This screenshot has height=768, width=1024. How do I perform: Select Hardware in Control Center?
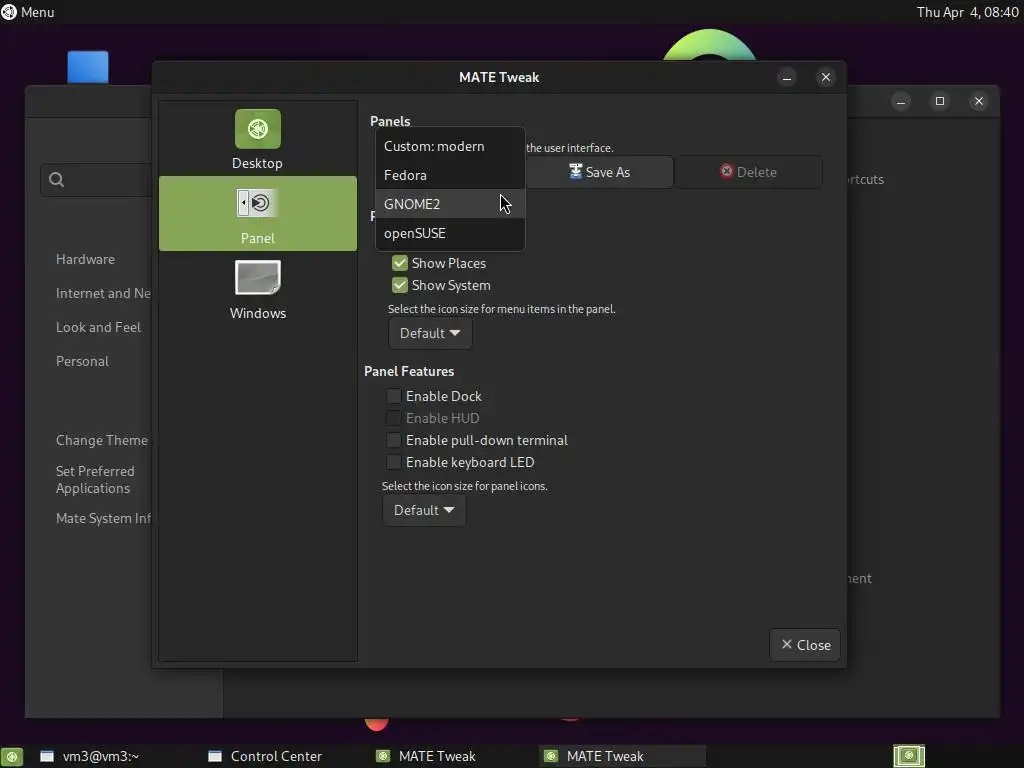[86, 259]
